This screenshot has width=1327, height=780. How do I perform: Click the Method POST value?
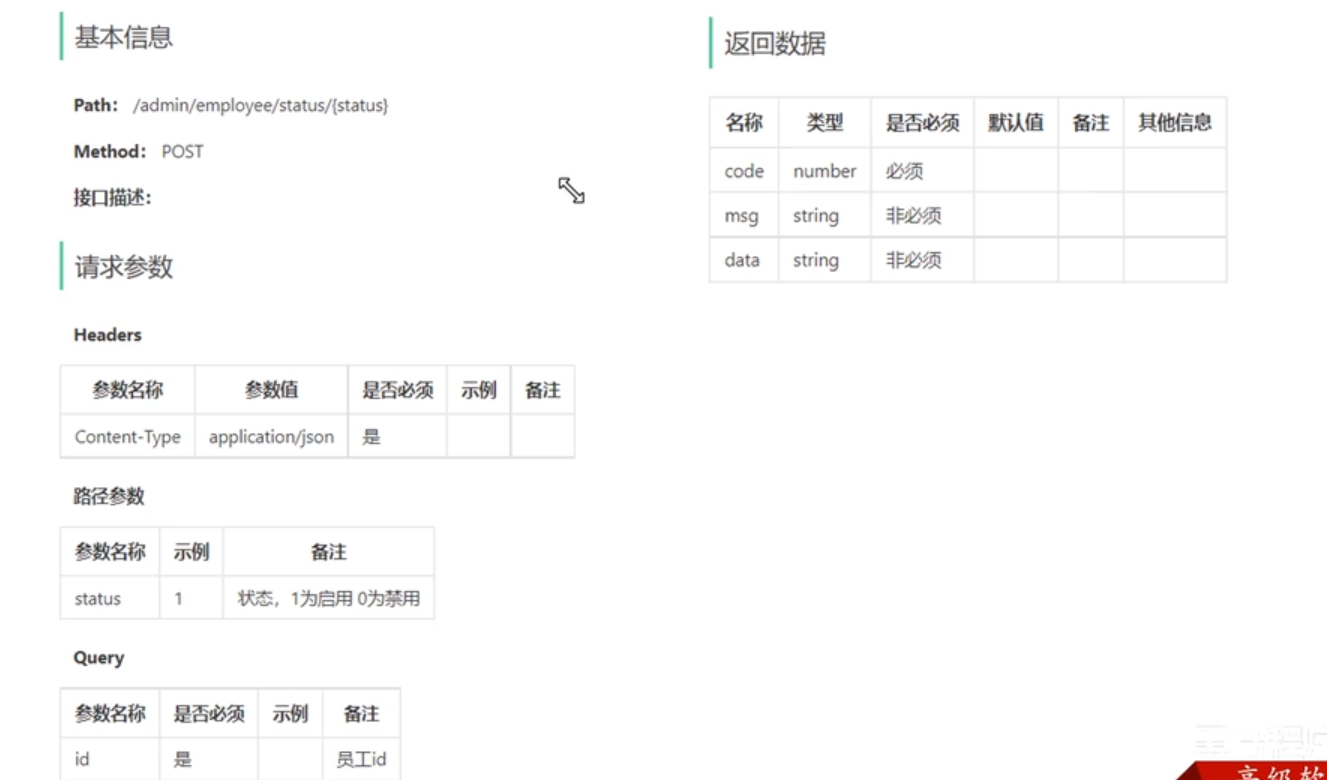[184, 151]
